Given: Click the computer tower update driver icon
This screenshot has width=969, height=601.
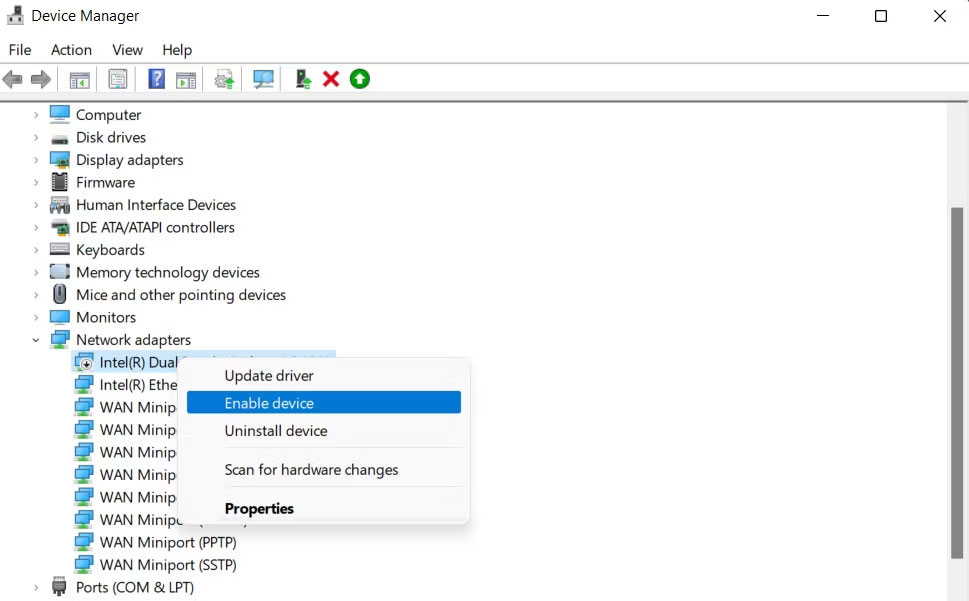Looking at the screenshot, I should point(303,79).
